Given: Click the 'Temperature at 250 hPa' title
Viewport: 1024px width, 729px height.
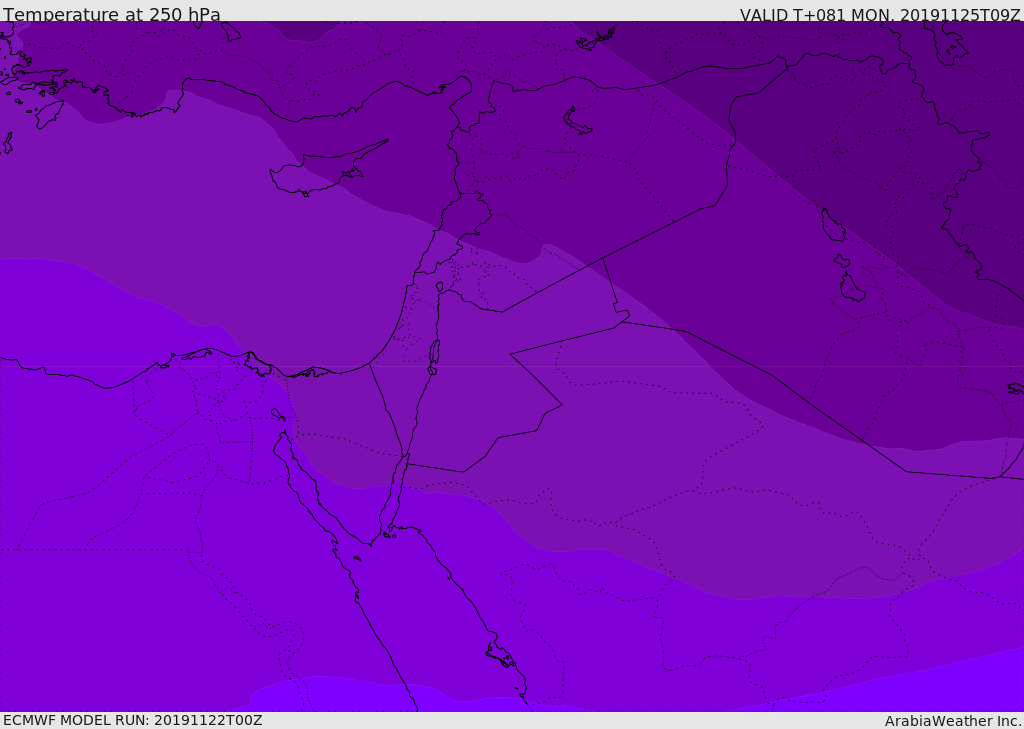Looking at the screenshot, I should pos(112,15).
